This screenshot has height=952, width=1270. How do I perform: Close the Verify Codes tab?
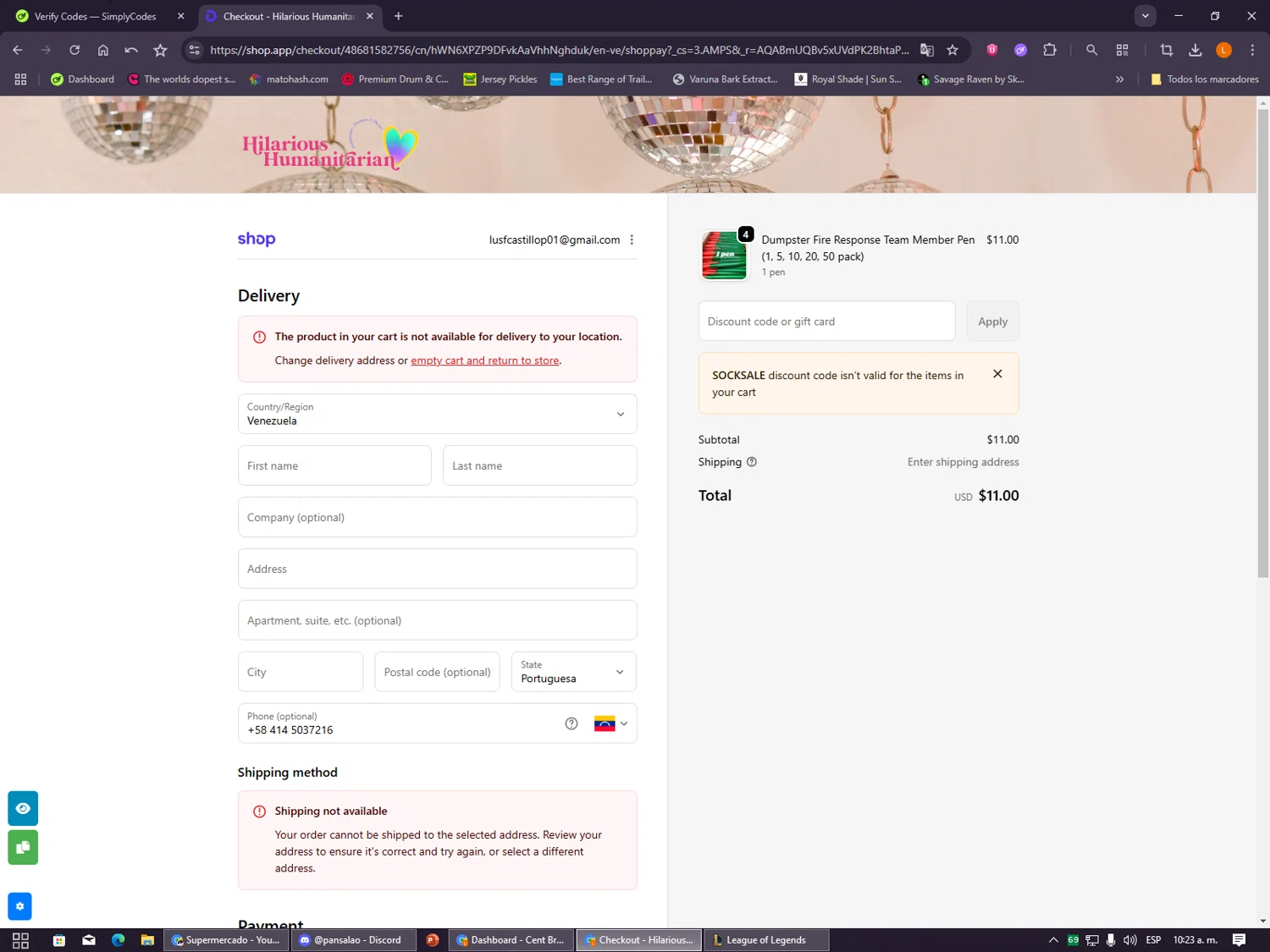180,16
